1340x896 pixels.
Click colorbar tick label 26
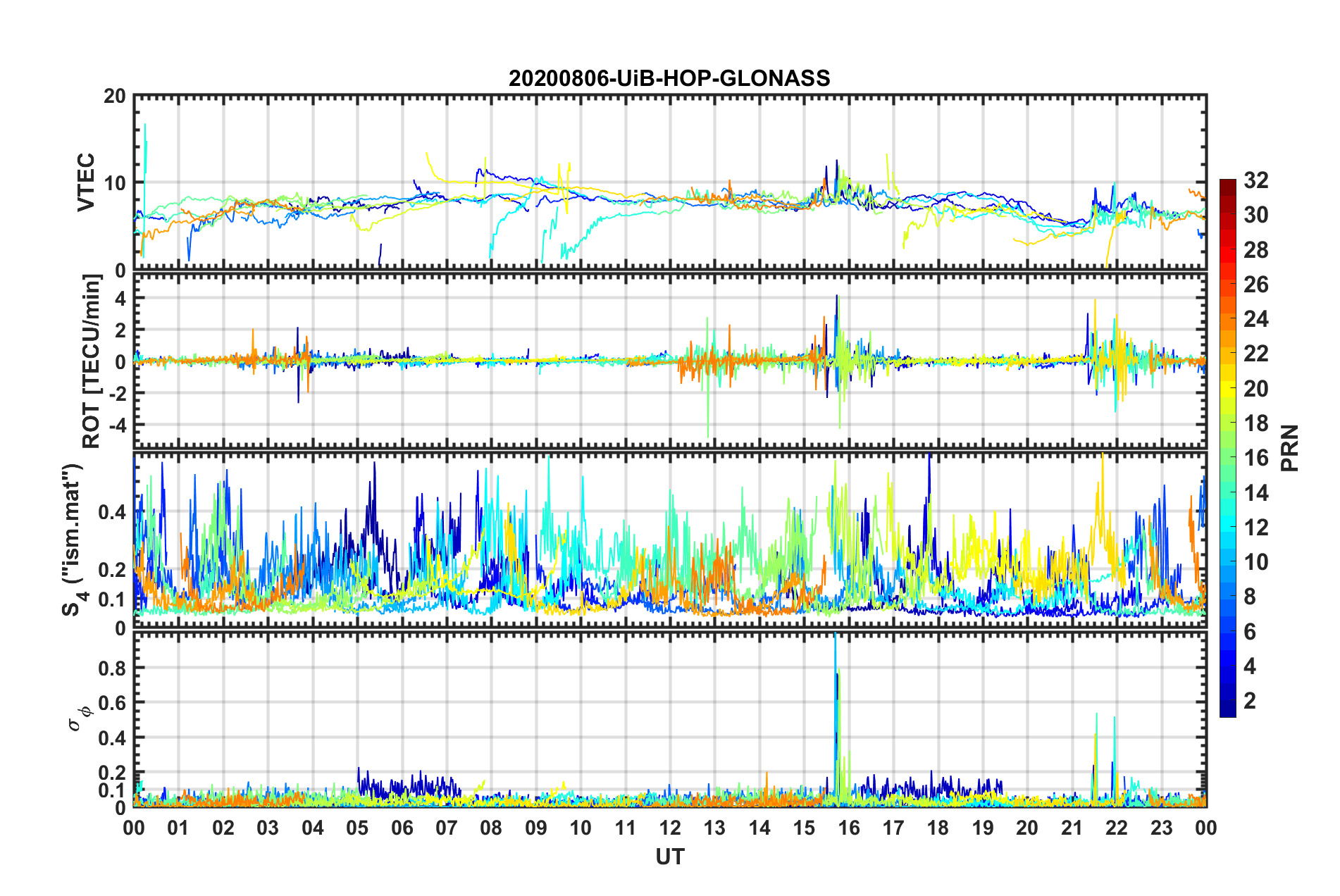pos(1255,285)
